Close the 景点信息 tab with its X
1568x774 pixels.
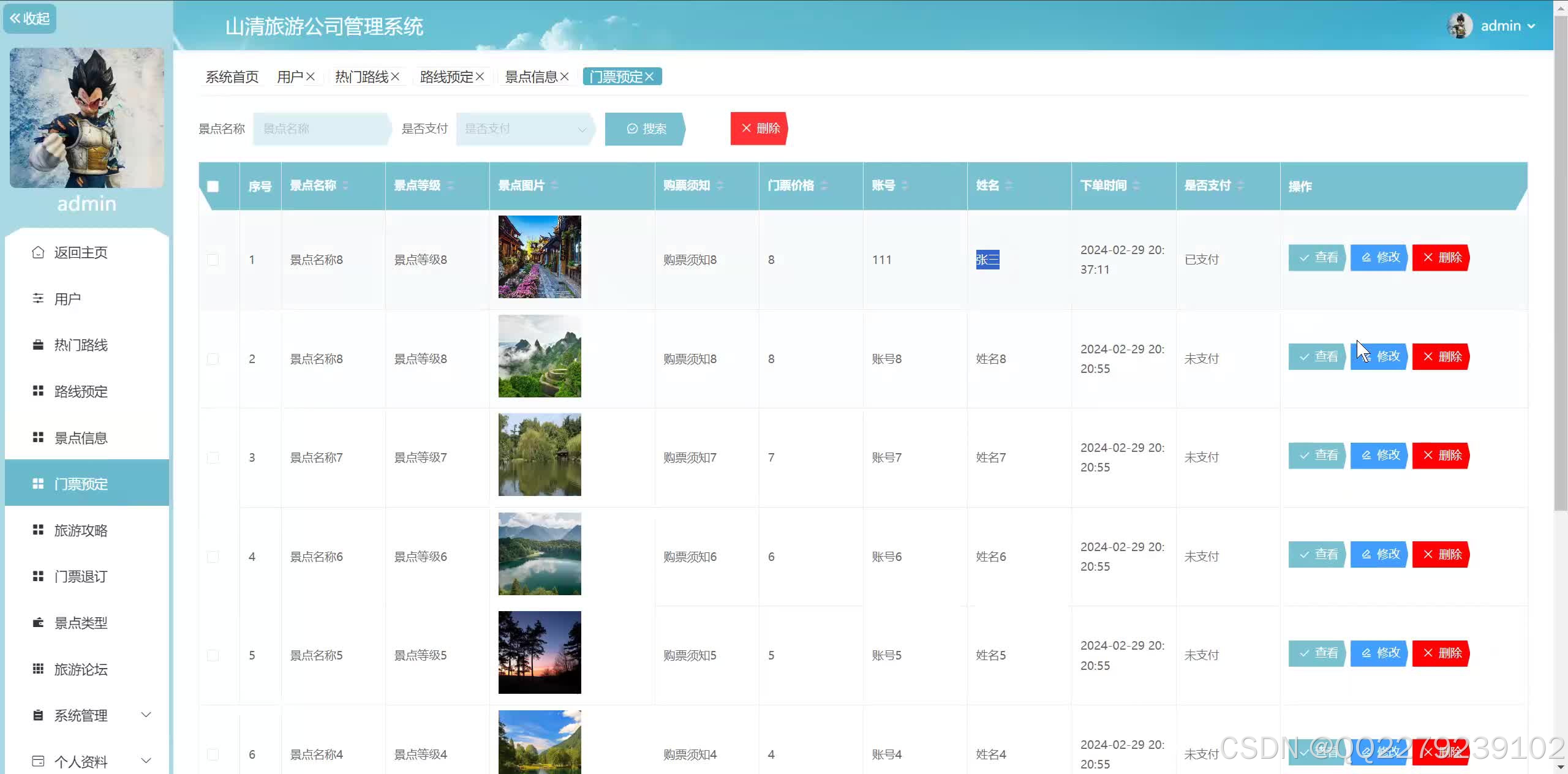[565, 77]
